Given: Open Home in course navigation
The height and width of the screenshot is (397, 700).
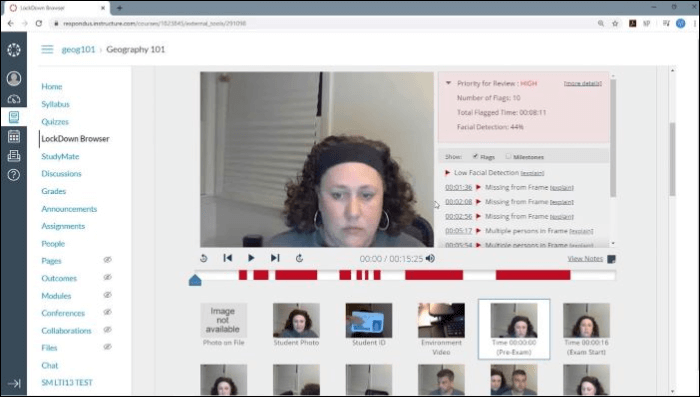Looking at the screenshot, I should pyautogui.click(x=52, y=87).
